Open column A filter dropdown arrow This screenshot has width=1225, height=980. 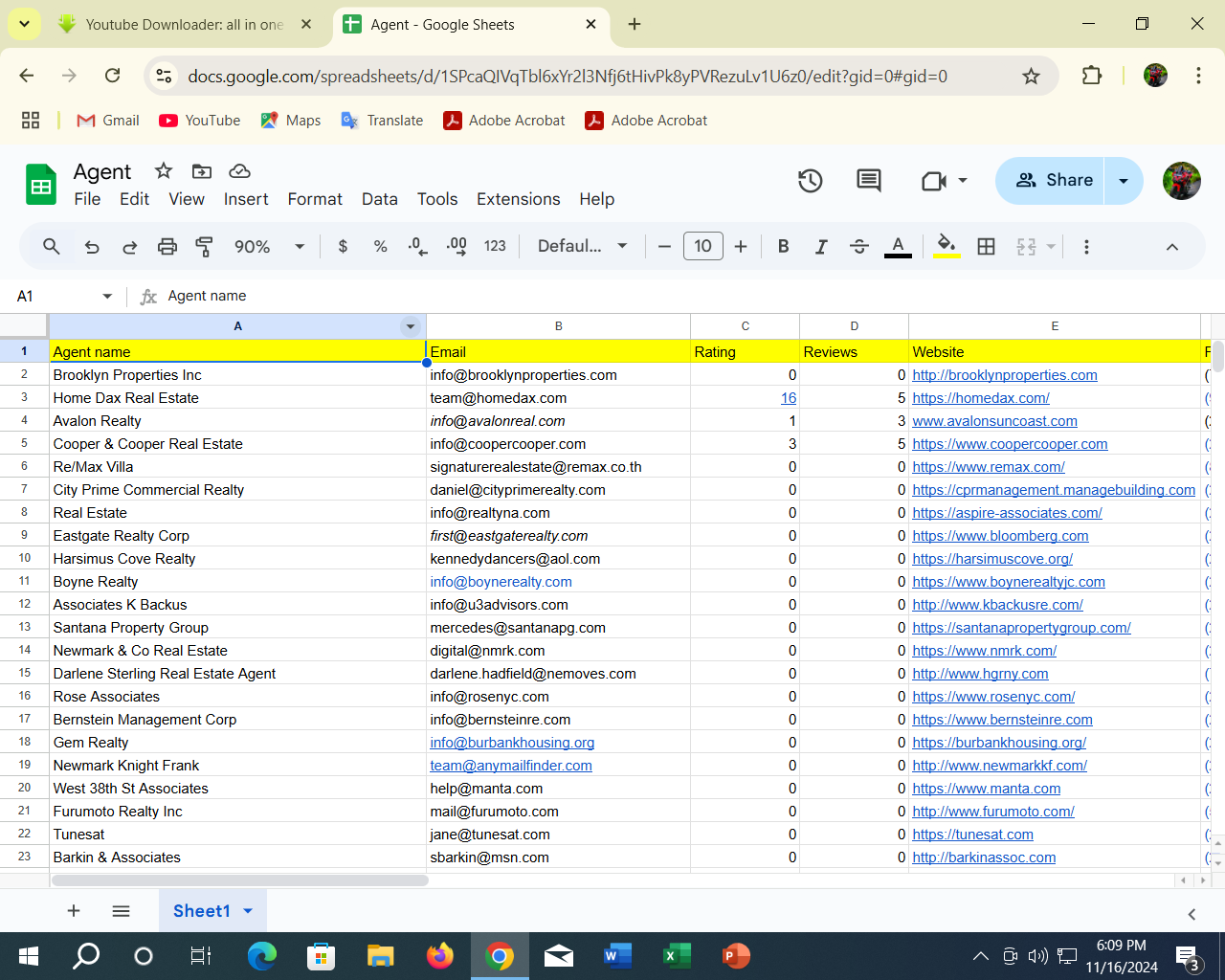tap(411, 327)
